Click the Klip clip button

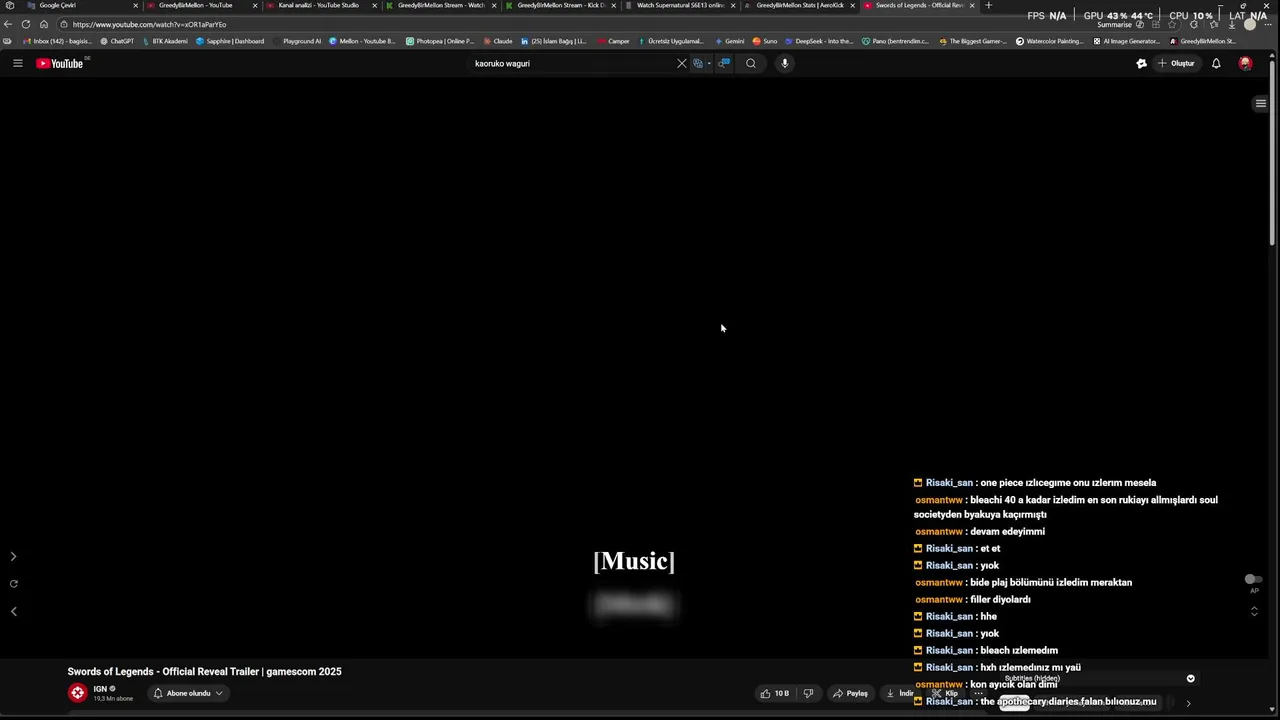(945, 693)
